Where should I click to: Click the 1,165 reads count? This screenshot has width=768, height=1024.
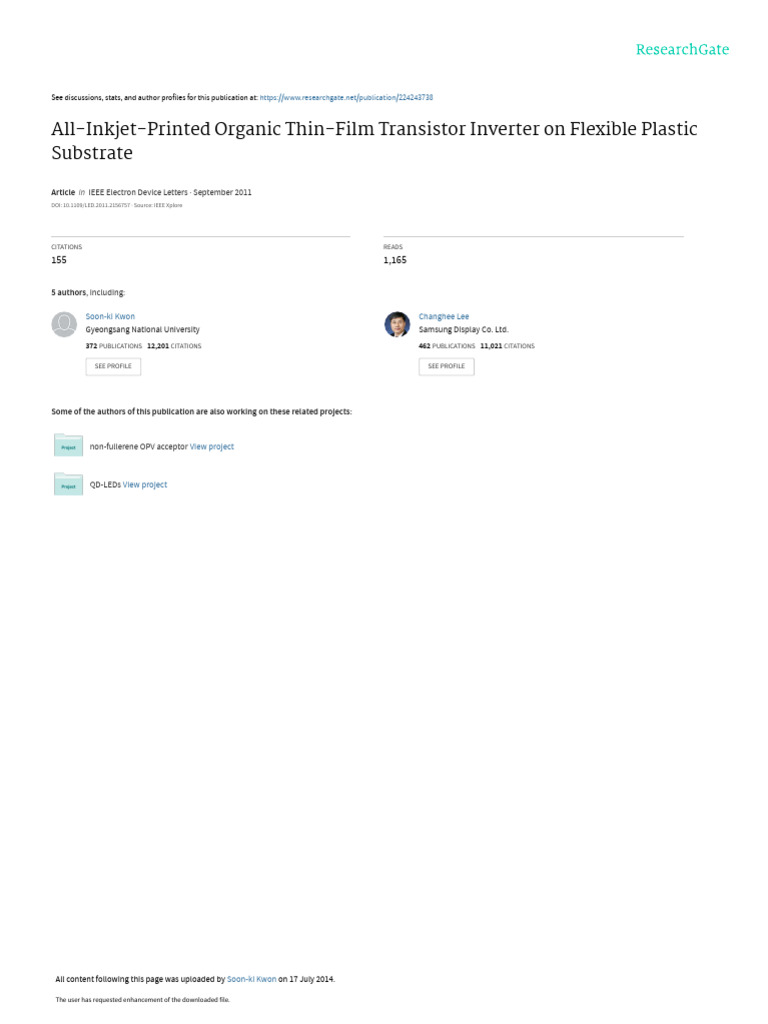pos(395,260)
